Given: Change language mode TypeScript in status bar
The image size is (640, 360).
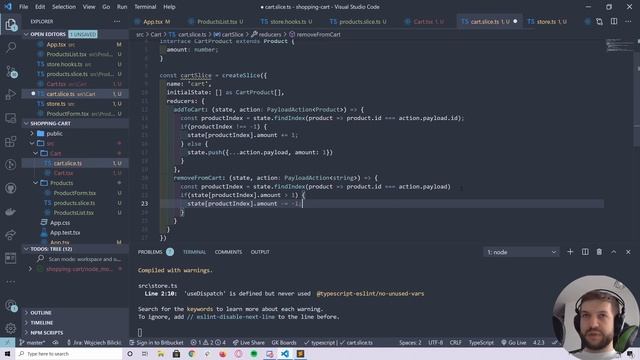Looking at the screenshot, I should pos(481,342).
